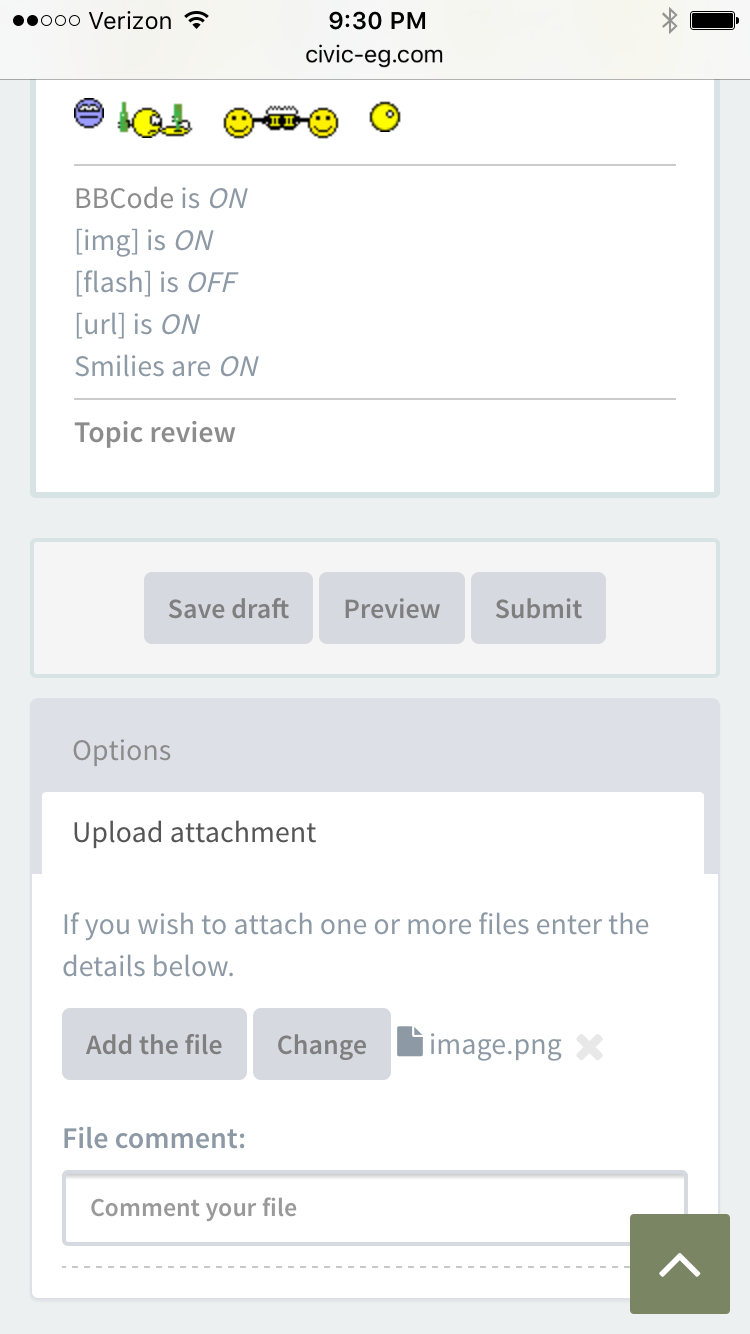Insert the two smileys toasting beer mugs
Viewport: 750px width, 1334px height.
280,123
